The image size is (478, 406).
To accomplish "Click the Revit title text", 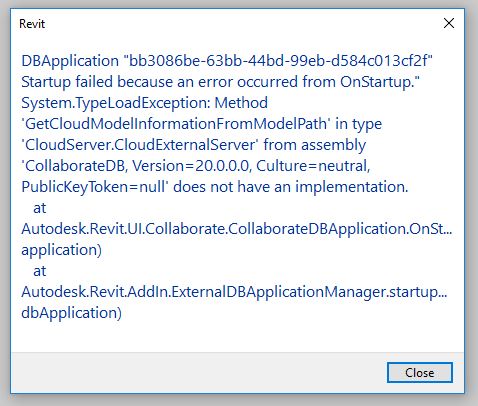I will 32,24.
